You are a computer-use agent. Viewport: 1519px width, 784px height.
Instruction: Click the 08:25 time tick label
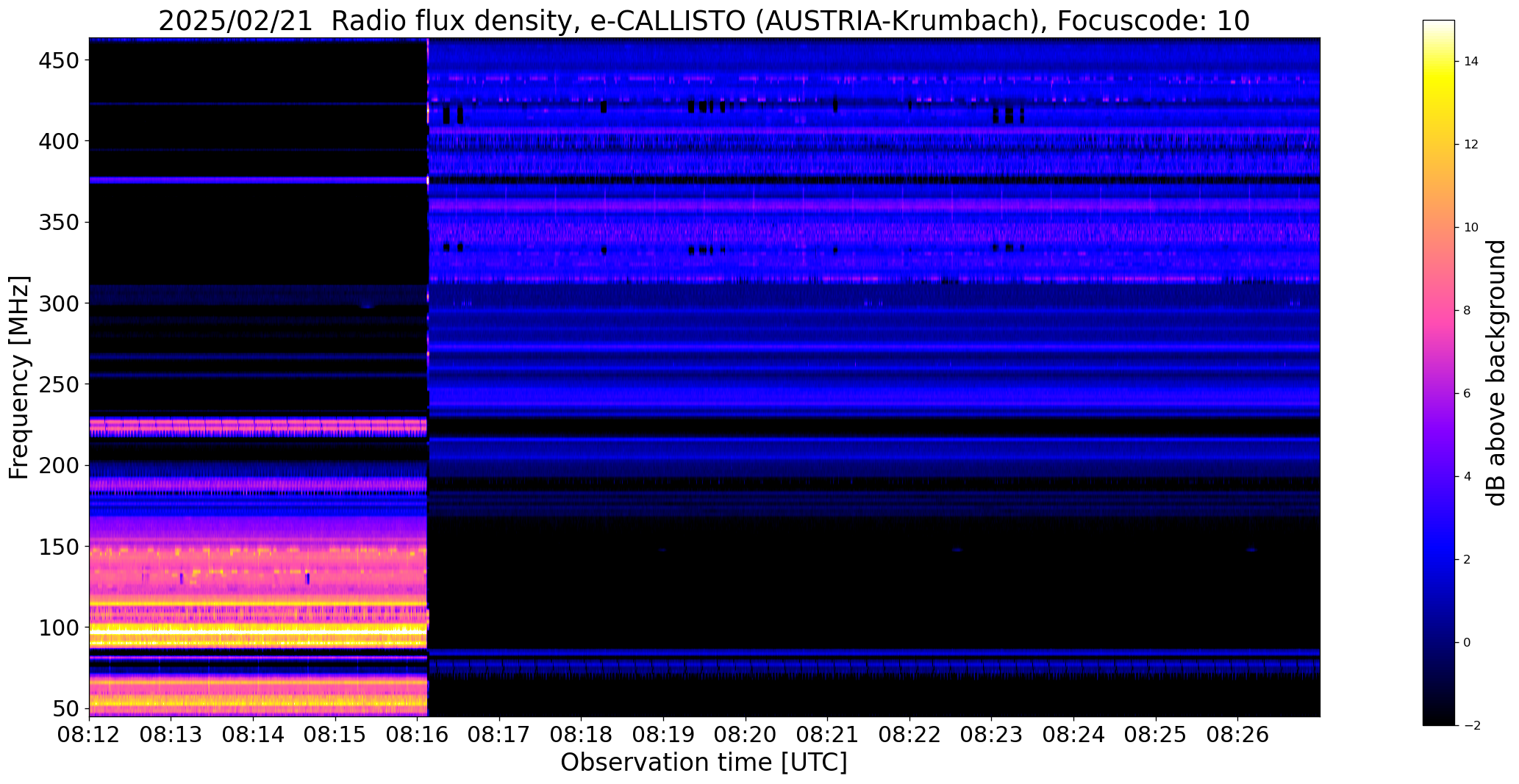[1157, 736]
